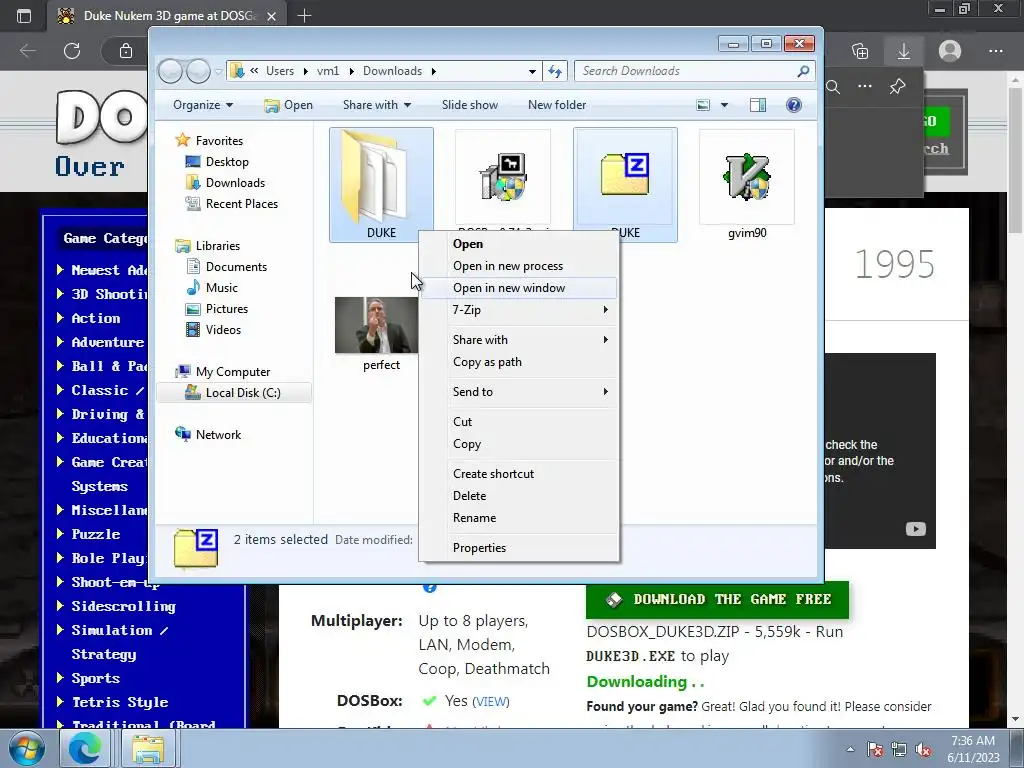Expand the 7-Zip submenu

[x=519, y=310]
